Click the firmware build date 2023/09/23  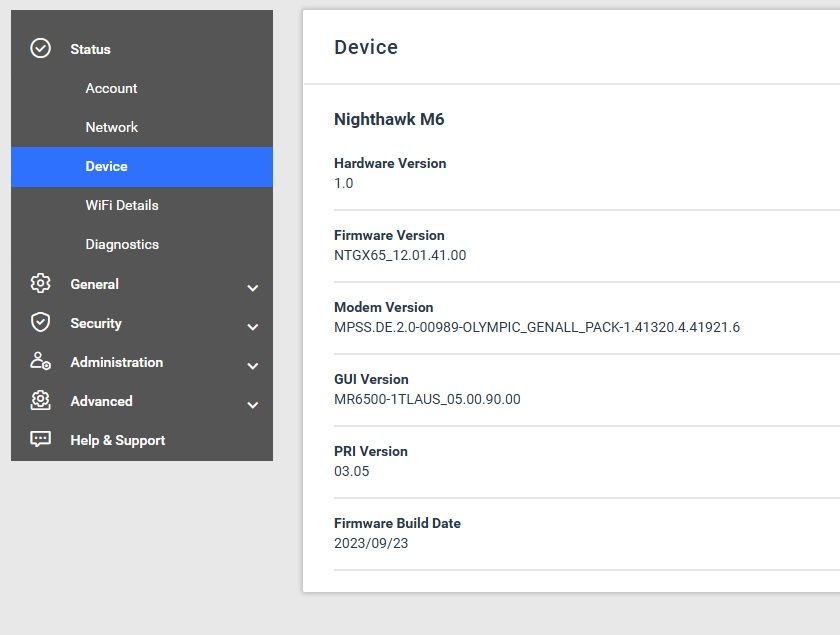click(x=371, y=543)
